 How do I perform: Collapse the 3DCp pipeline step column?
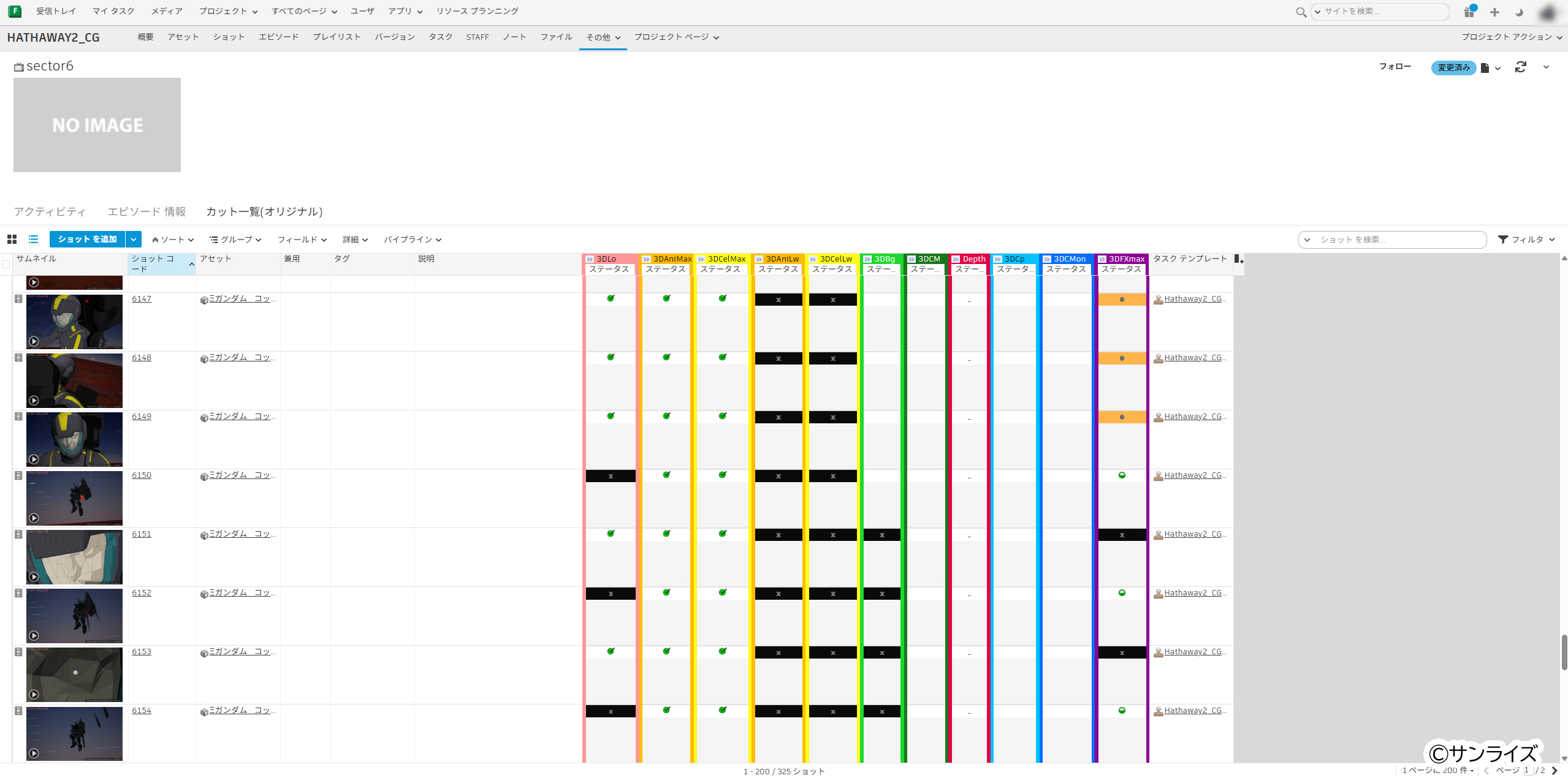(x=997, y=259)
